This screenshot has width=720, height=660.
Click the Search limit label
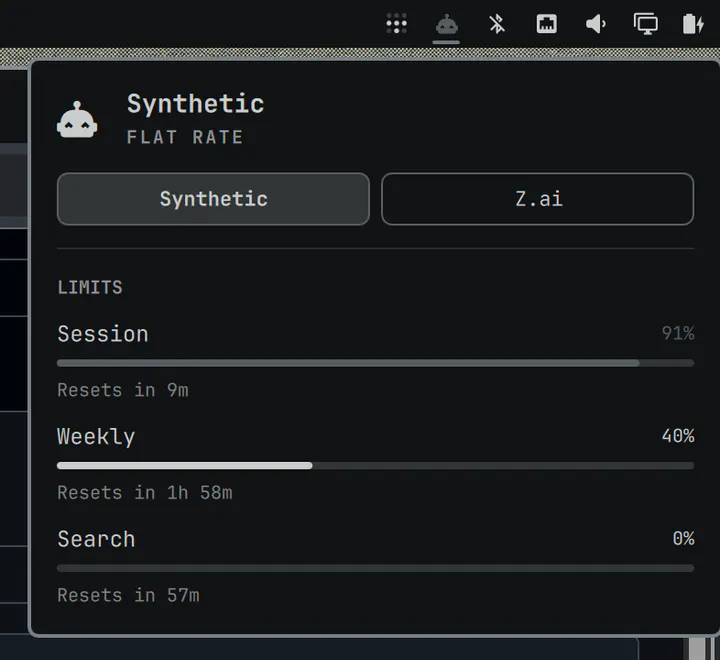[x=96, y=539]
